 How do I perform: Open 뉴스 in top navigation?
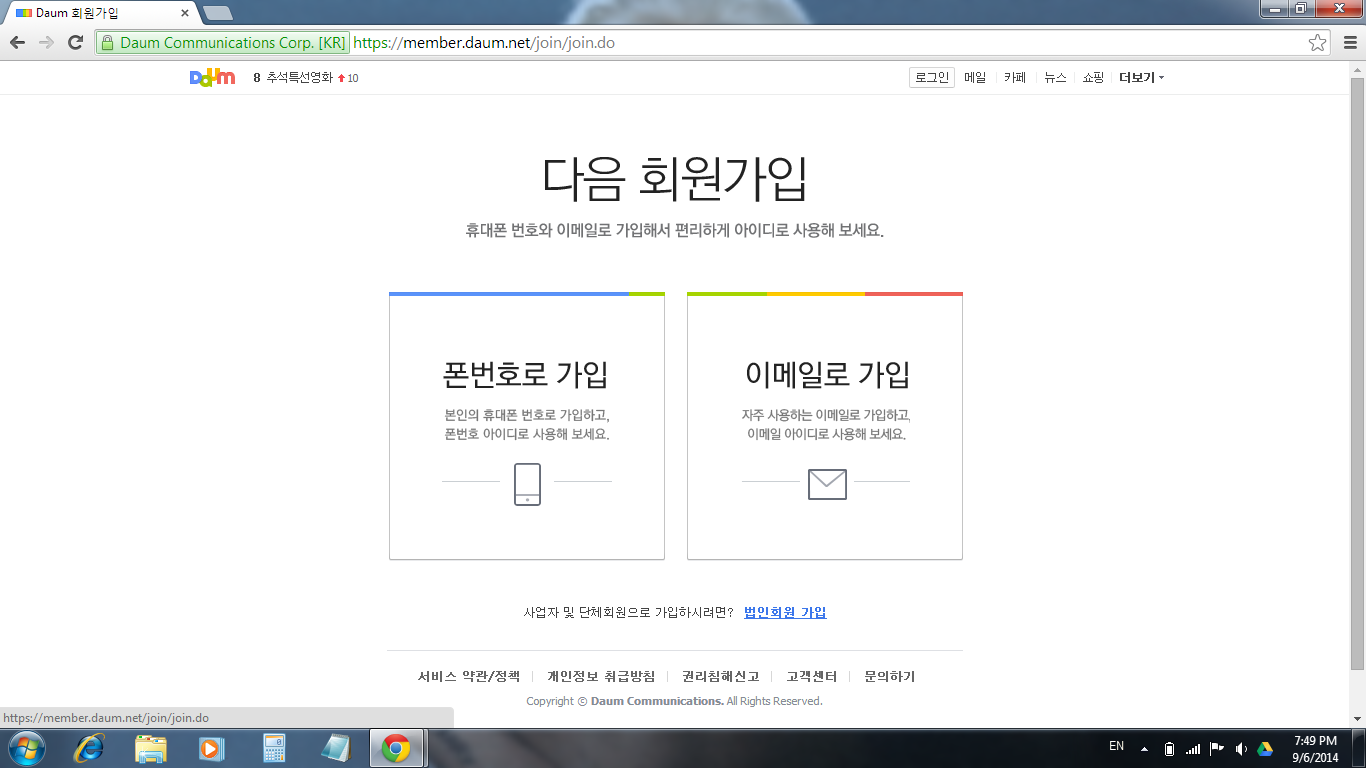tap(1055, 77)
